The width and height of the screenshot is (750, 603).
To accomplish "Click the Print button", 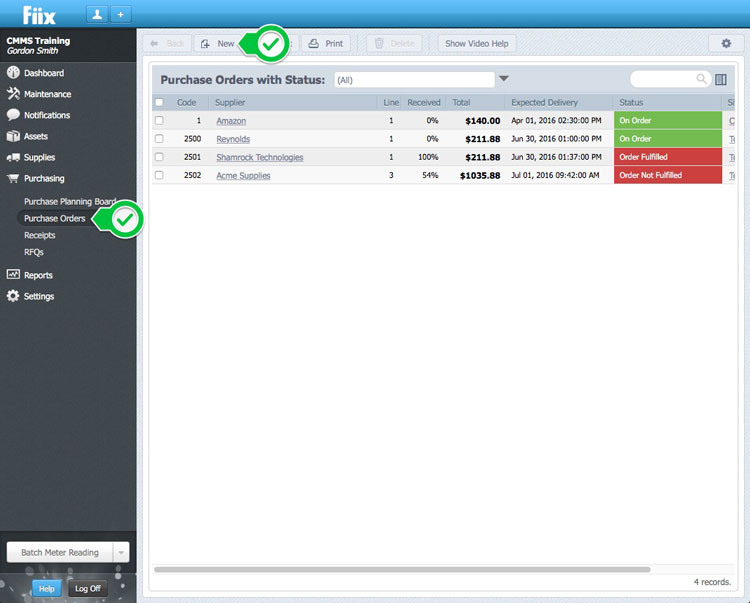I will coord(325,44).
